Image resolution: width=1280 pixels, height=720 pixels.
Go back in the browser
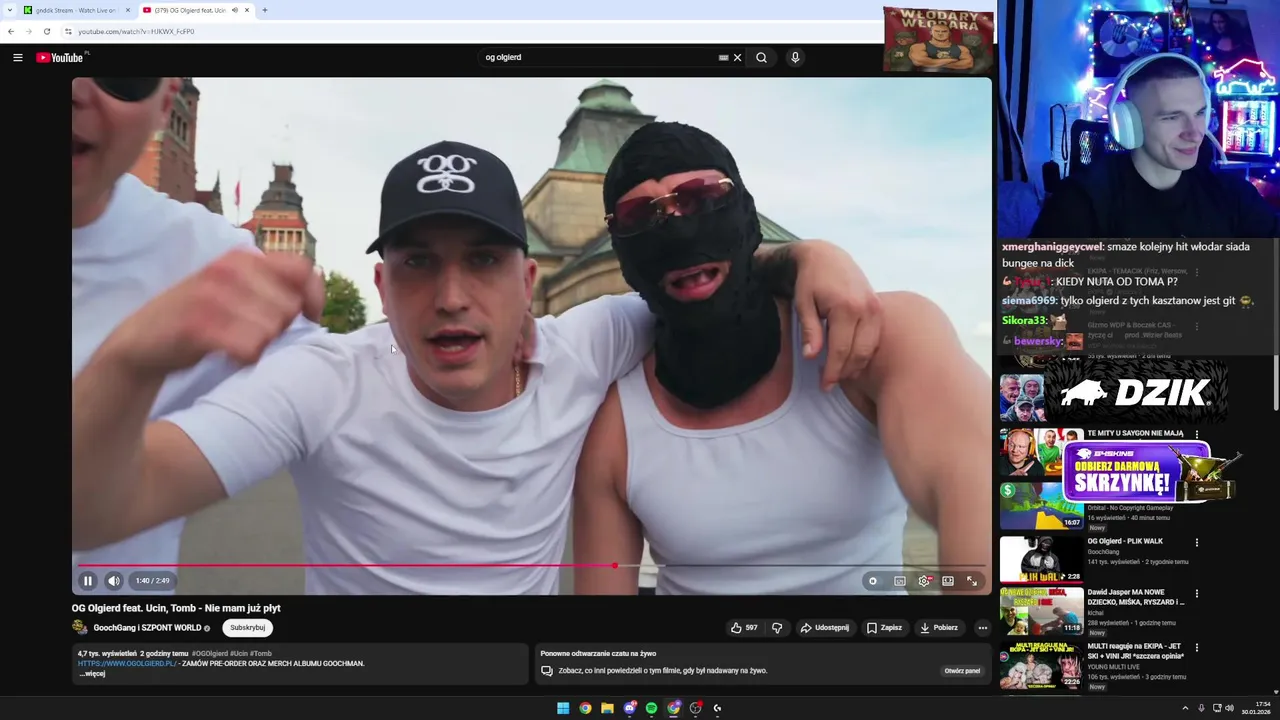click(x=11, y=31)
